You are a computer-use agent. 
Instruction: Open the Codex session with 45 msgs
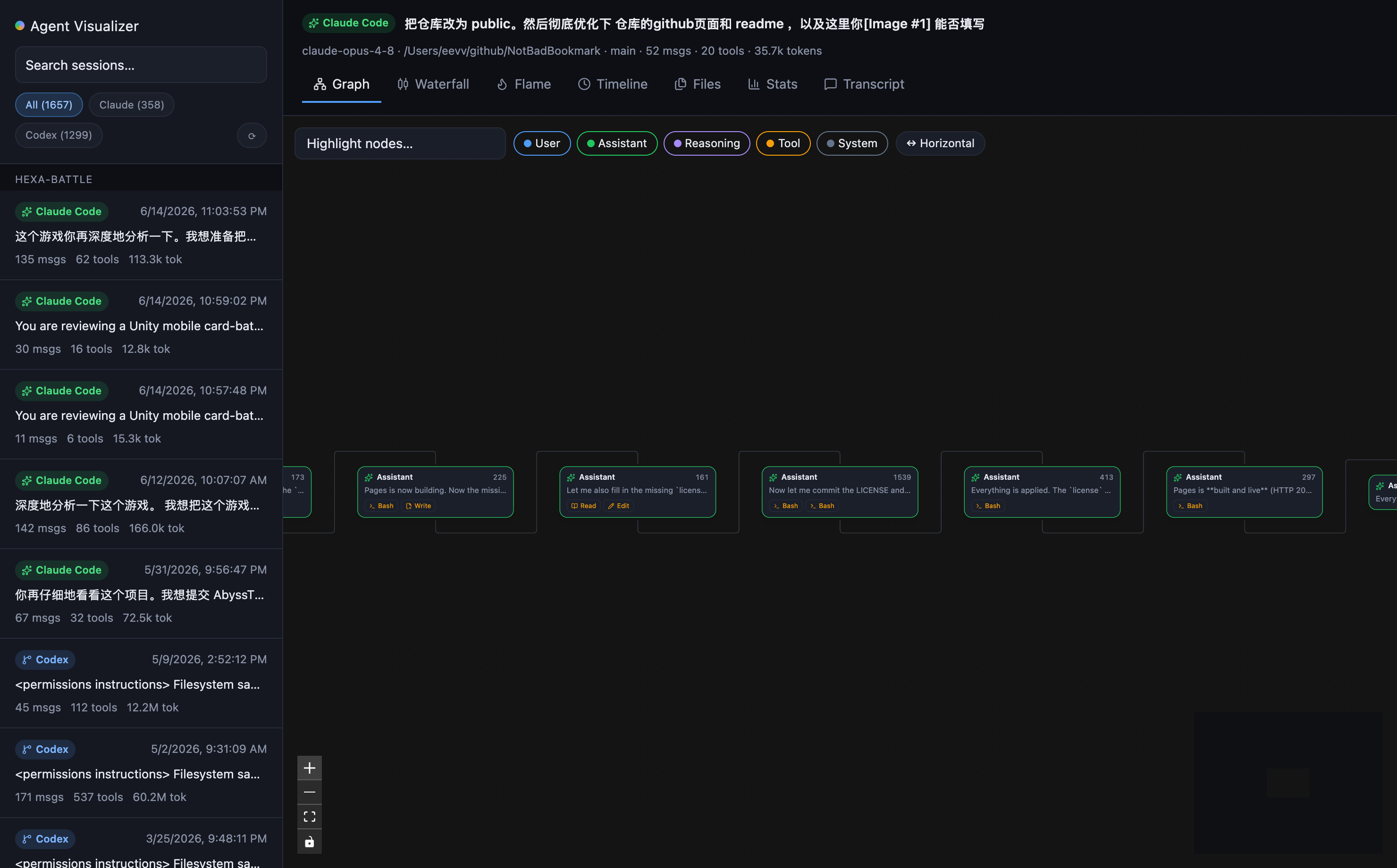(x=141, y=683)
